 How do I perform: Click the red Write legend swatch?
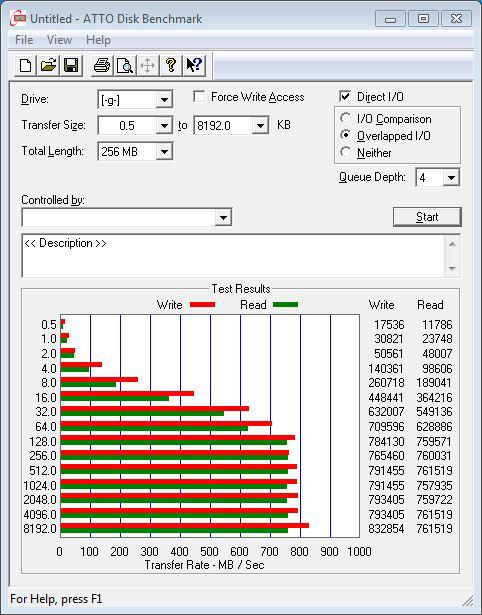click(202, 304)
